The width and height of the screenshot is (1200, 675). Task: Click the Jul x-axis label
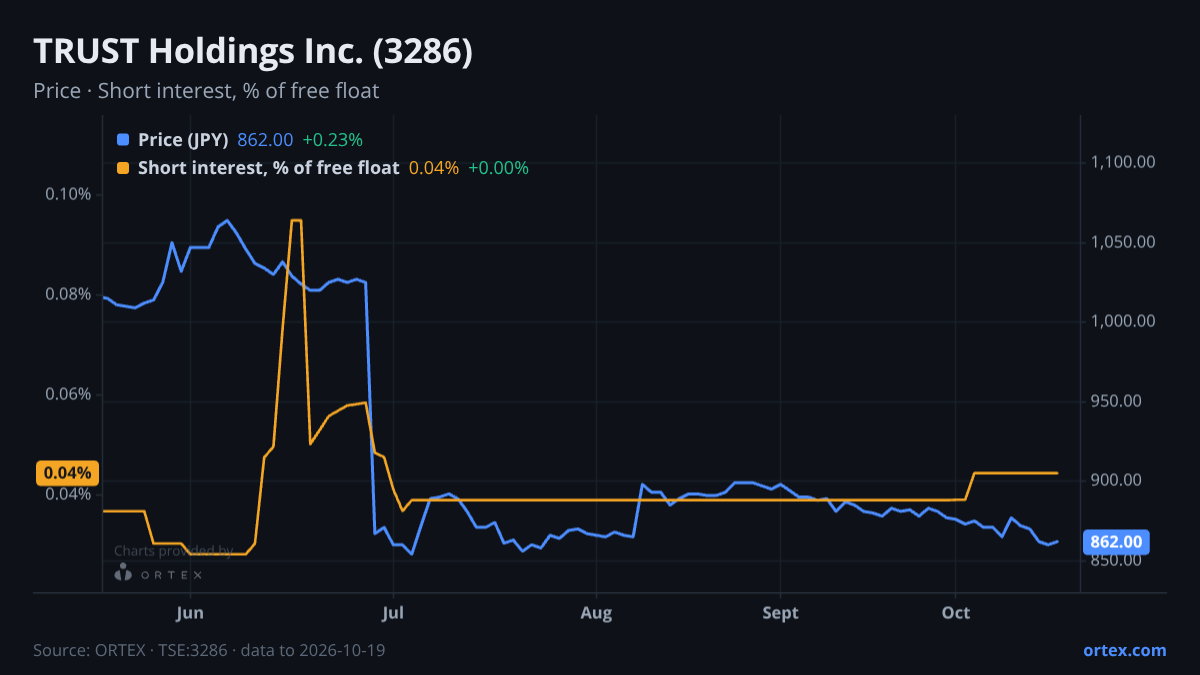pyautogui.click(x=393, y=613)
